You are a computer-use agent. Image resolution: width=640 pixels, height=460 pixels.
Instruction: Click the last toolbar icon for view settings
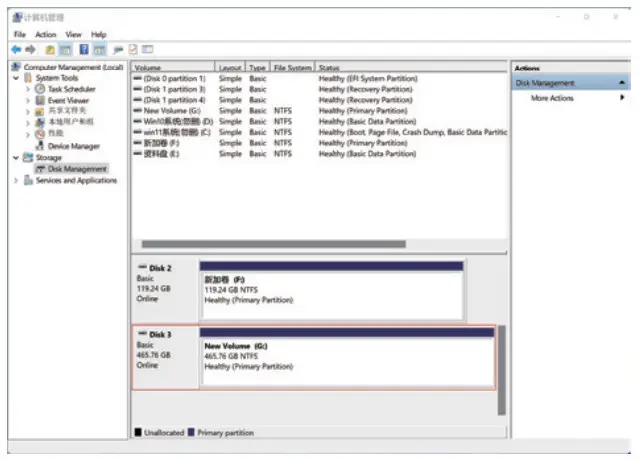pos(147,50)
